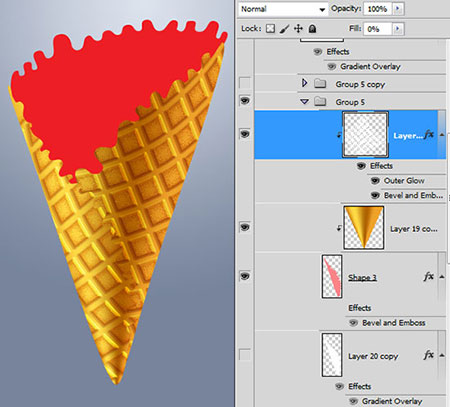The image size is (450, 407).
Task: Toggle Layer 20 copy Effects eye
Action: (339, 386)
